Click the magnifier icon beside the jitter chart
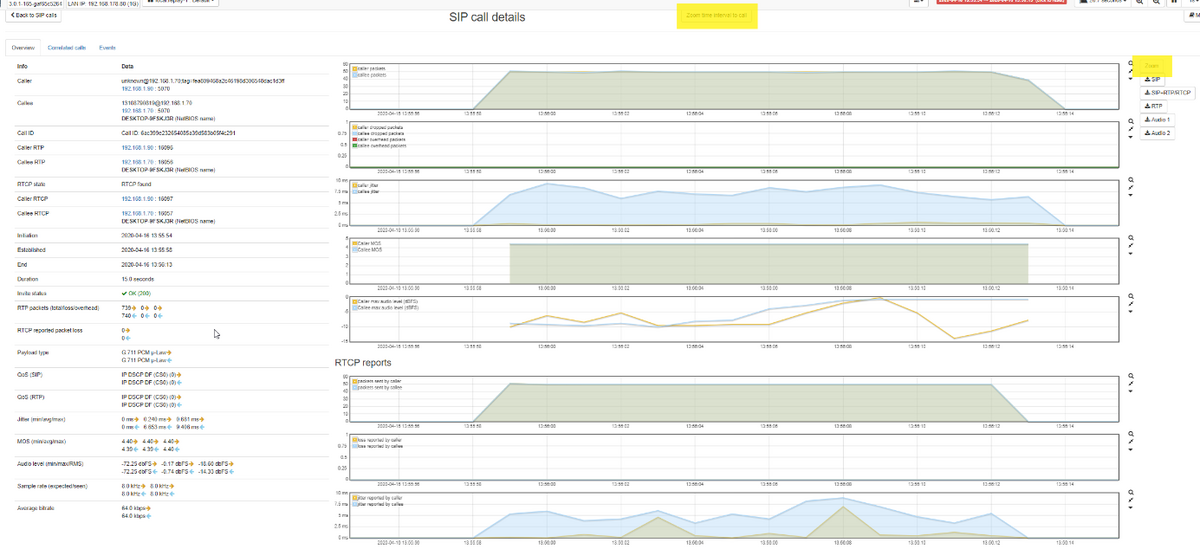This screenshot has width=1200, height=549. 1130,180
